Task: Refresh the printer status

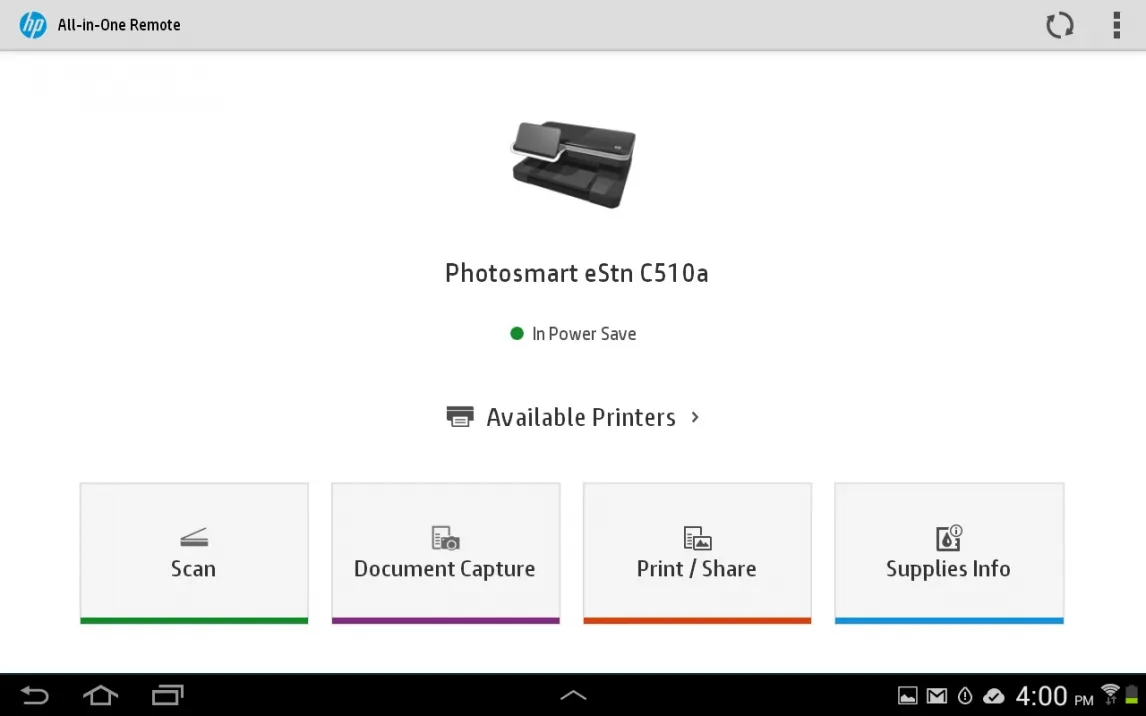Action: [x=1059, y=25]
